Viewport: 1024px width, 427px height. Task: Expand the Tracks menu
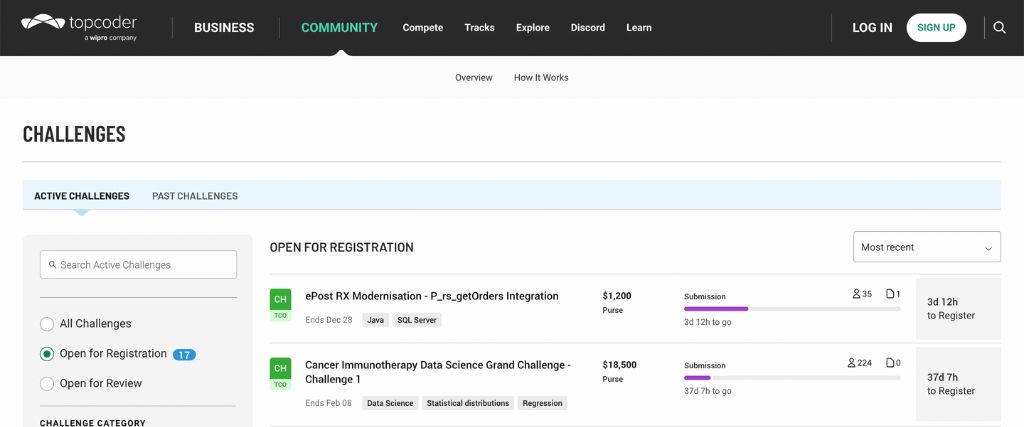pos(479,28)
